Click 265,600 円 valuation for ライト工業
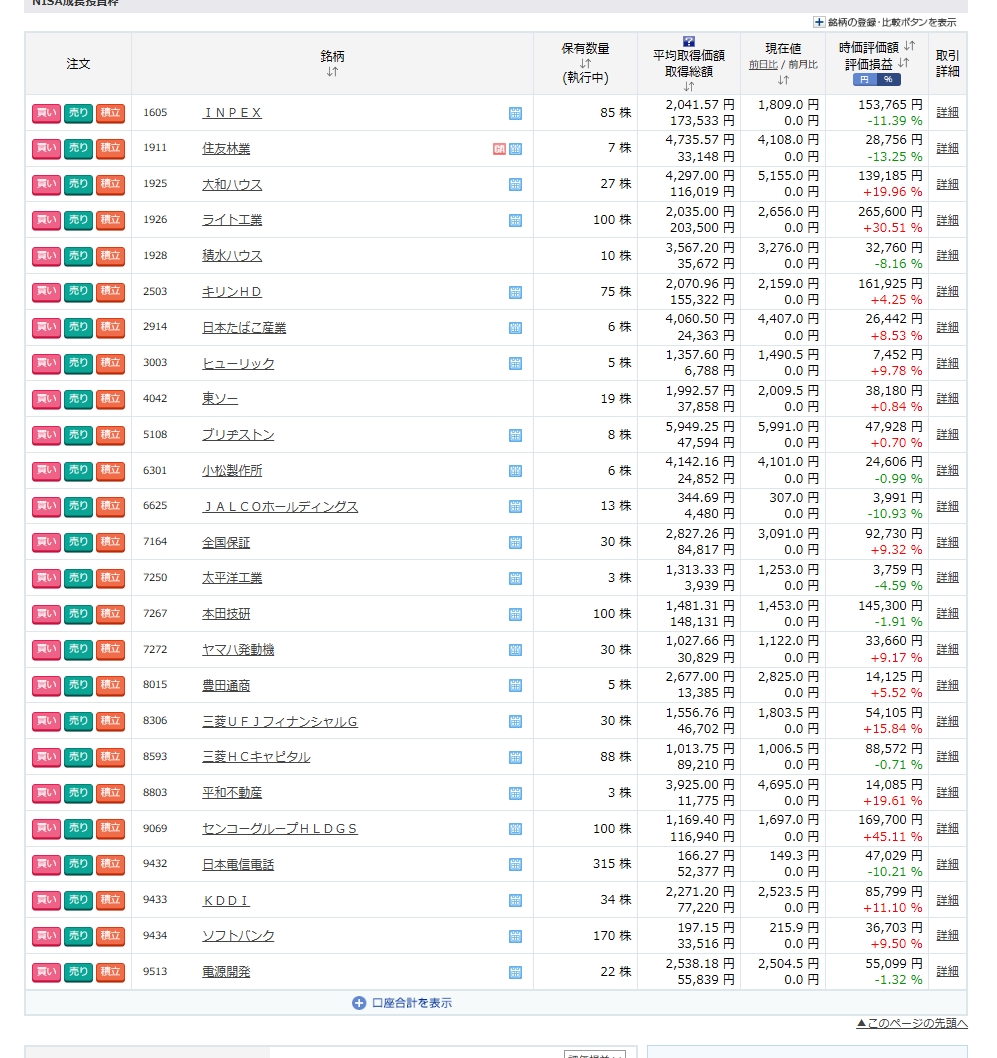The image size is (997, 1058). (890, 212)
